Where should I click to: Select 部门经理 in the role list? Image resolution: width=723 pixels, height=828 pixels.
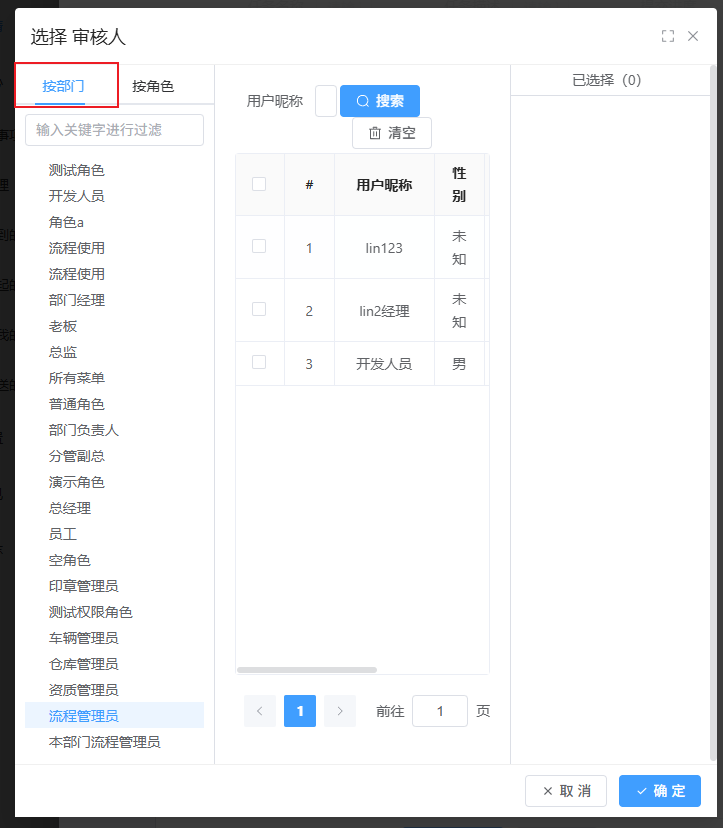(x=77, y=300)
